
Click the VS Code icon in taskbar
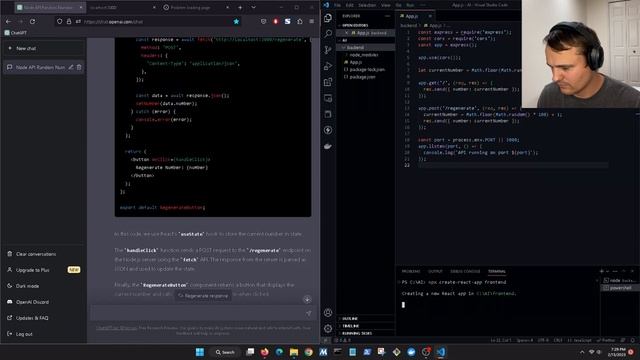(440, 352)
